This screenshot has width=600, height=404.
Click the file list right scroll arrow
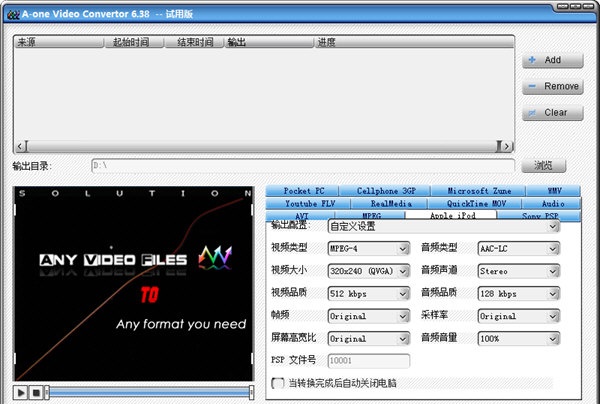(x=507, y=146)
